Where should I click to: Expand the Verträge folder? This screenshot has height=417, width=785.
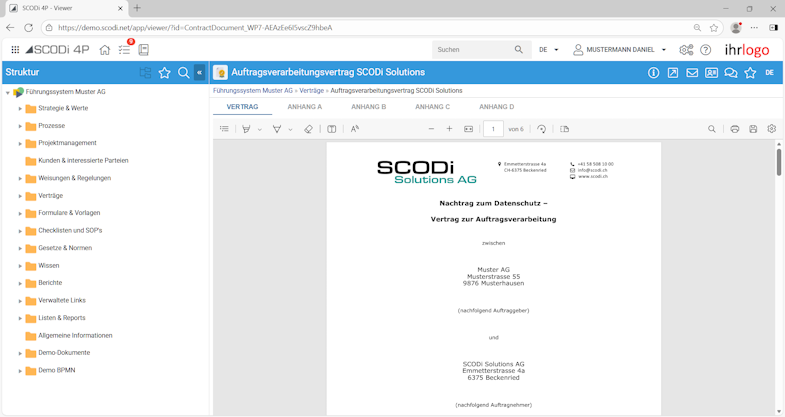pyautogui.click(x=20, y=196)
